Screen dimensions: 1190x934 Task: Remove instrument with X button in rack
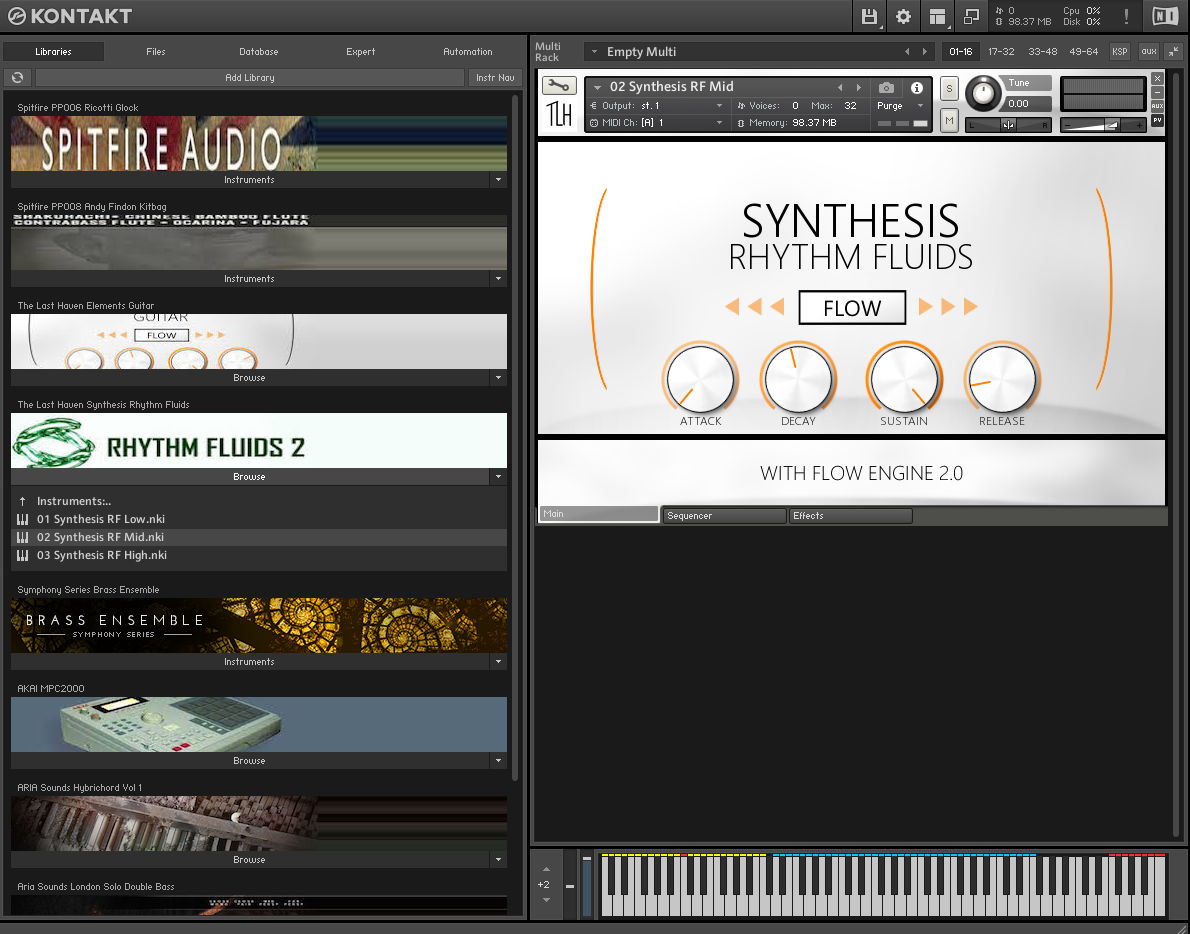1157,78
